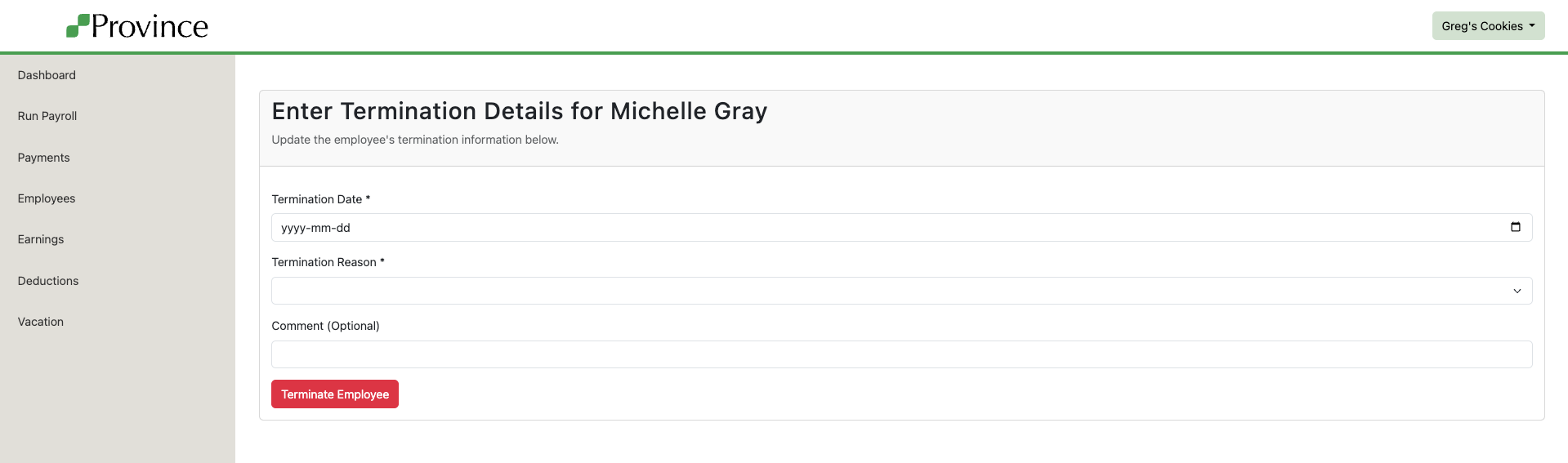1568x463 pixels.
Task: Focus the Termination Date input field
Action: pos(817,228)
